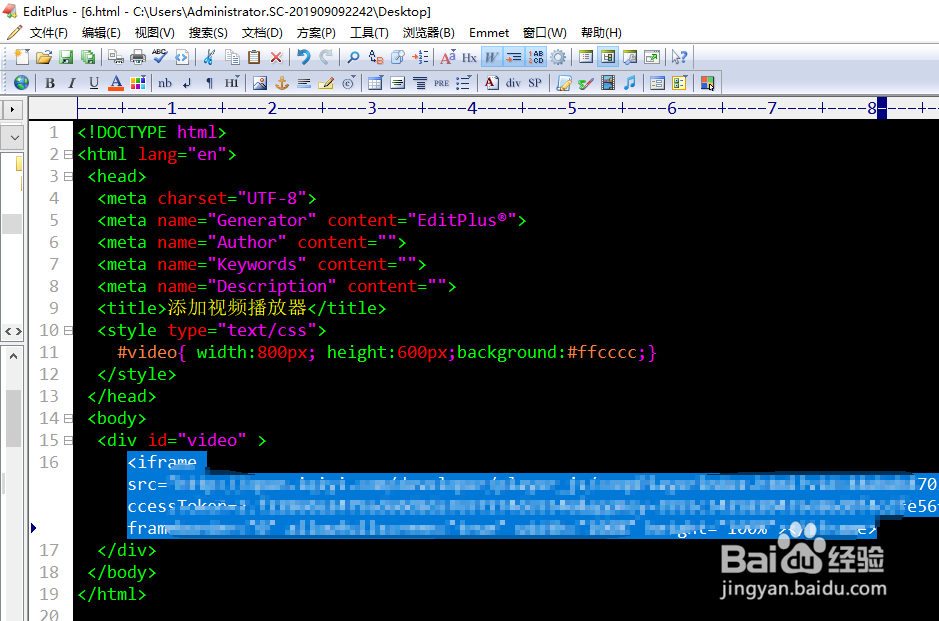Viewport: 939px width, 621px height.
Task: Collapse the head block at line 3
Action: (68, 177)
